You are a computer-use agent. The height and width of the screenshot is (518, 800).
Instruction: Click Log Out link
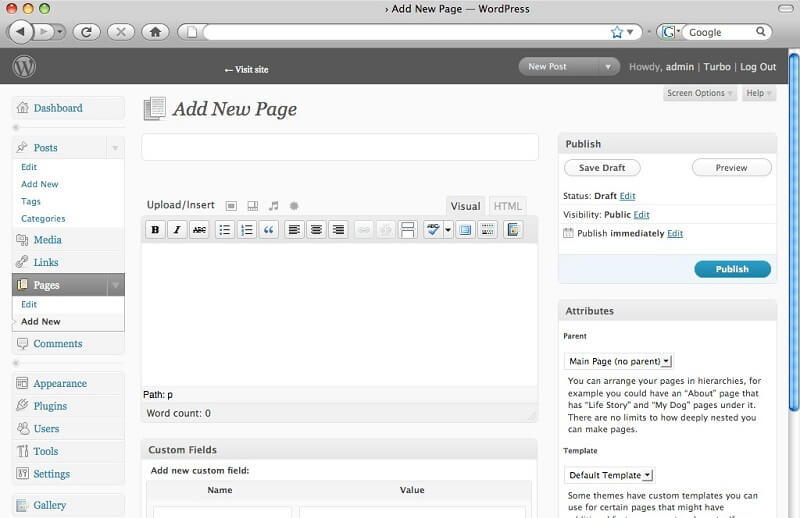coord(758,67)
